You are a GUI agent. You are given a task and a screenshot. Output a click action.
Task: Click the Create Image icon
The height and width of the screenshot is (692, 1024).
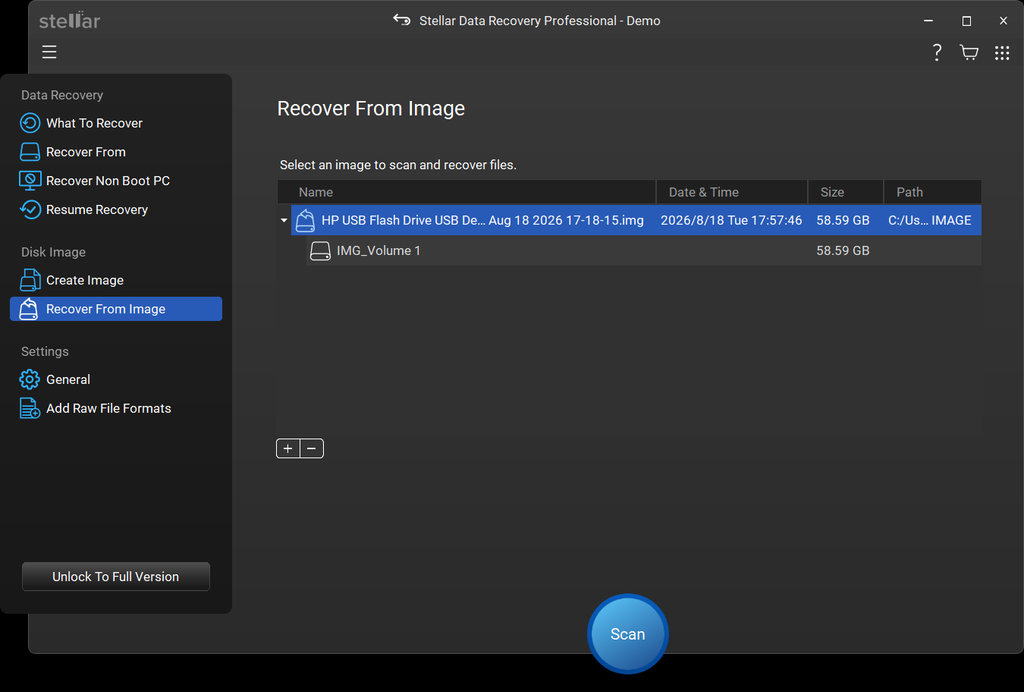click(x=30, y=280)
